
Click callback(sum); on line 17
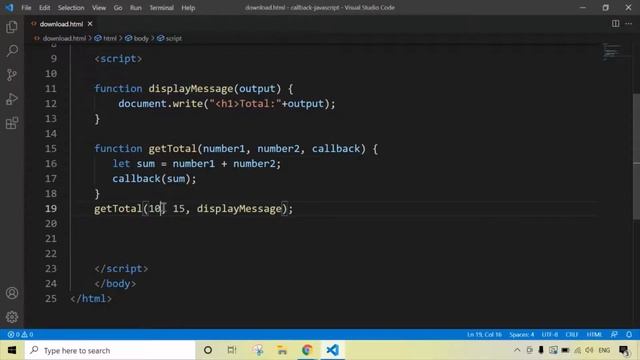pos(154,179)
